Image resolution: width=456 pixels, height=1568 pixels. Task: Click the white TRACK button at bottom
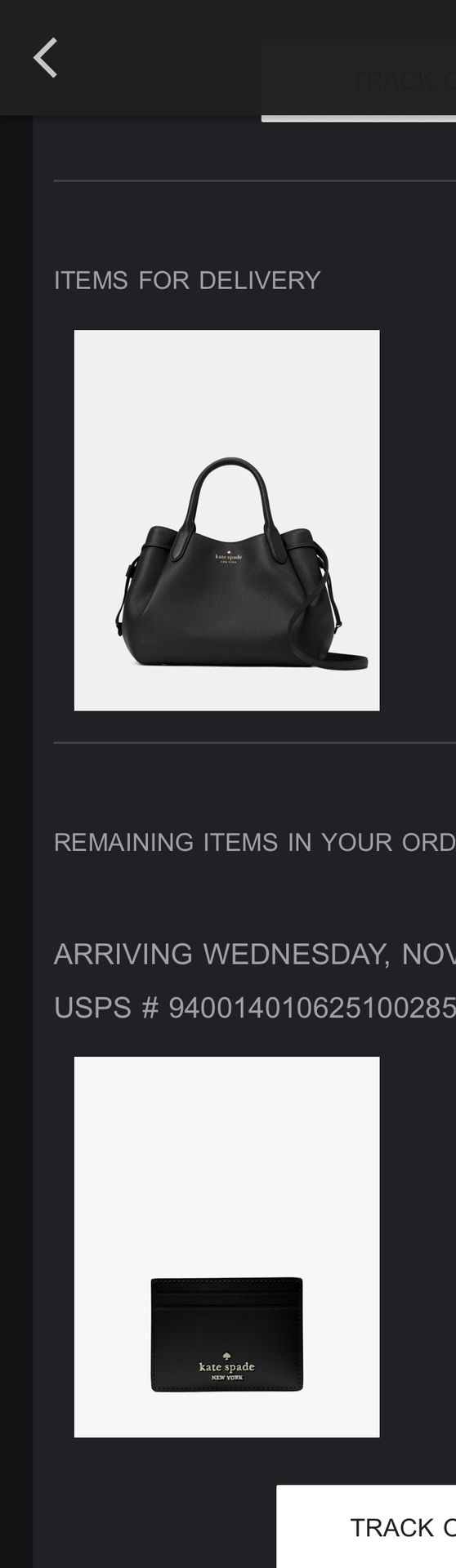tap(366, 1526)
